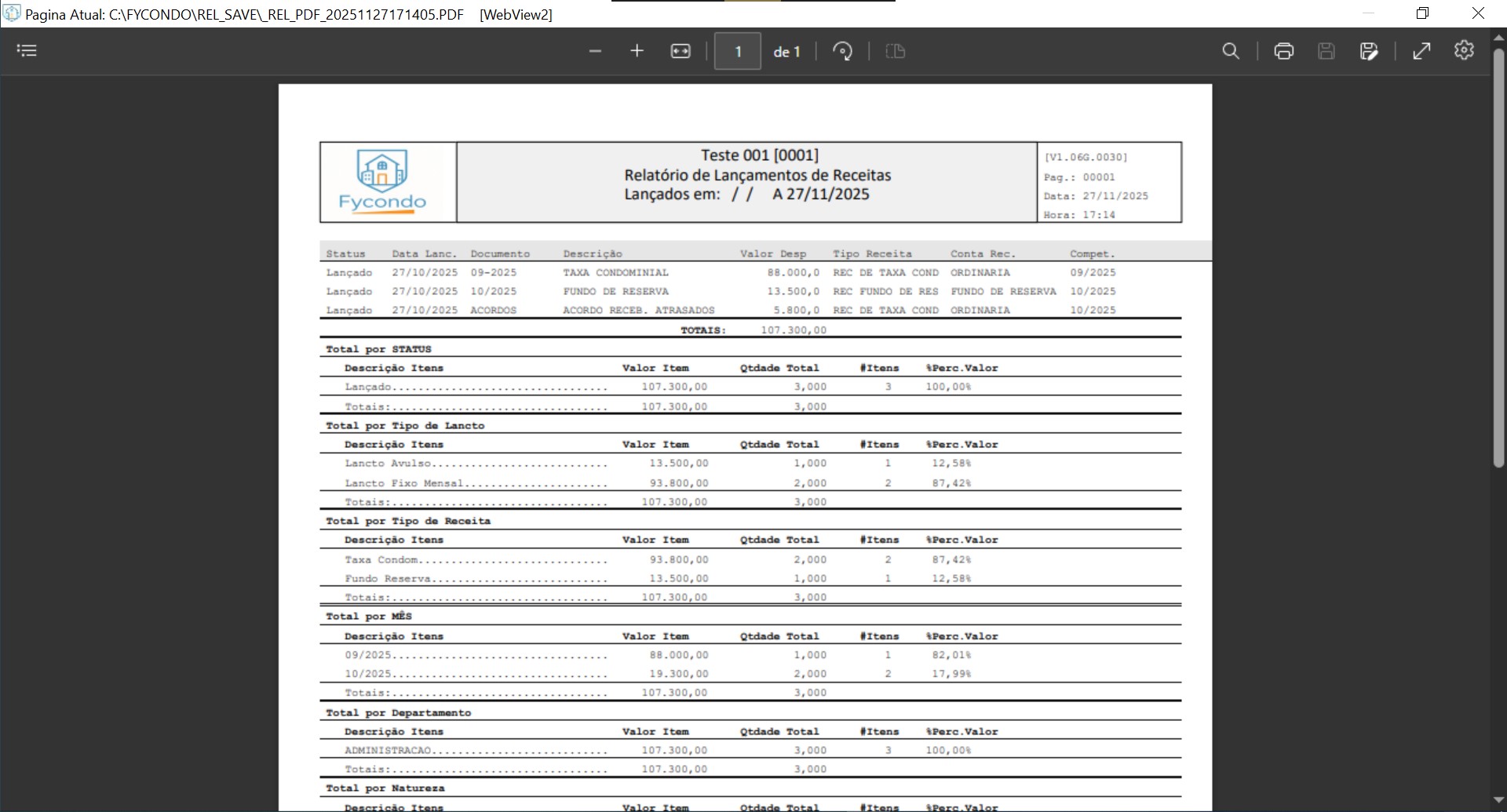Restore down the window
Screen dimensions: 1507x812
pyautogui.click(x=1422, y=13)
